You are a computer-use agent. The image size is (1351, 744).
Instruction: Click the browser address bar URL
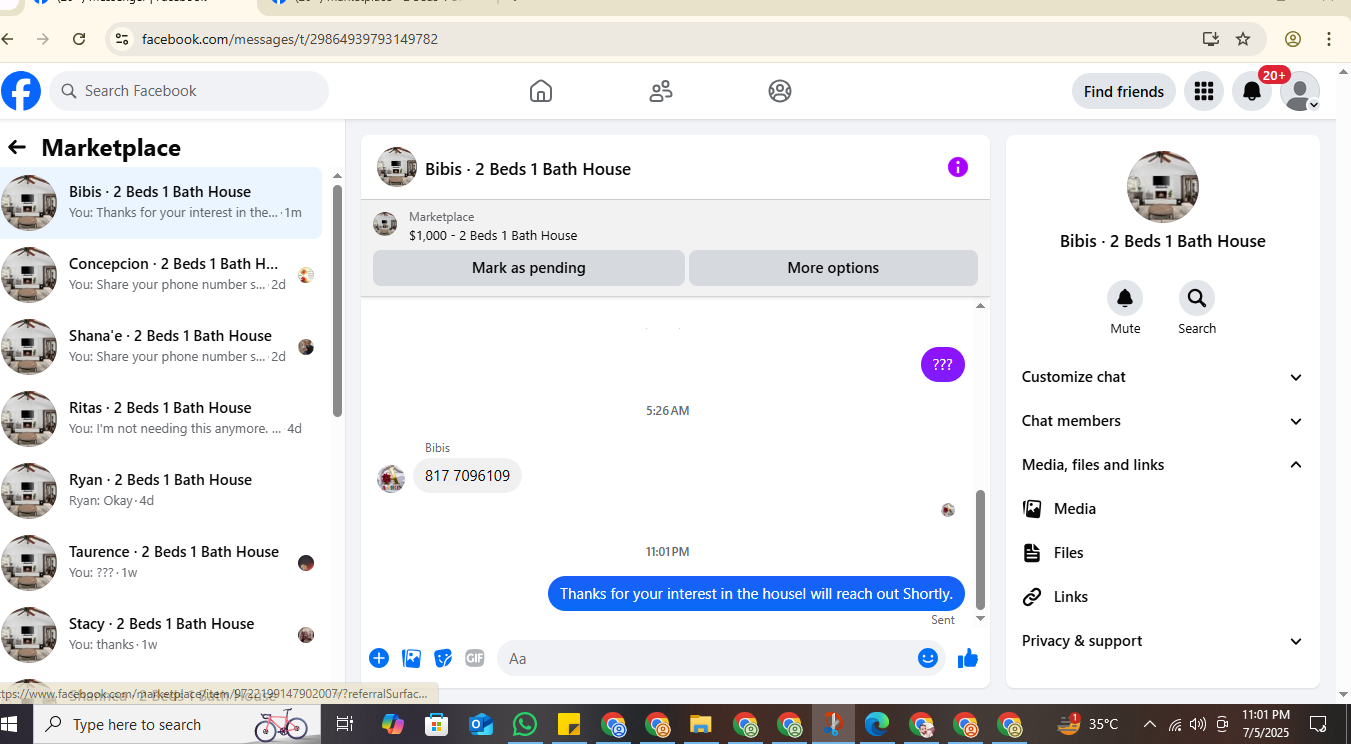point(290,39)
